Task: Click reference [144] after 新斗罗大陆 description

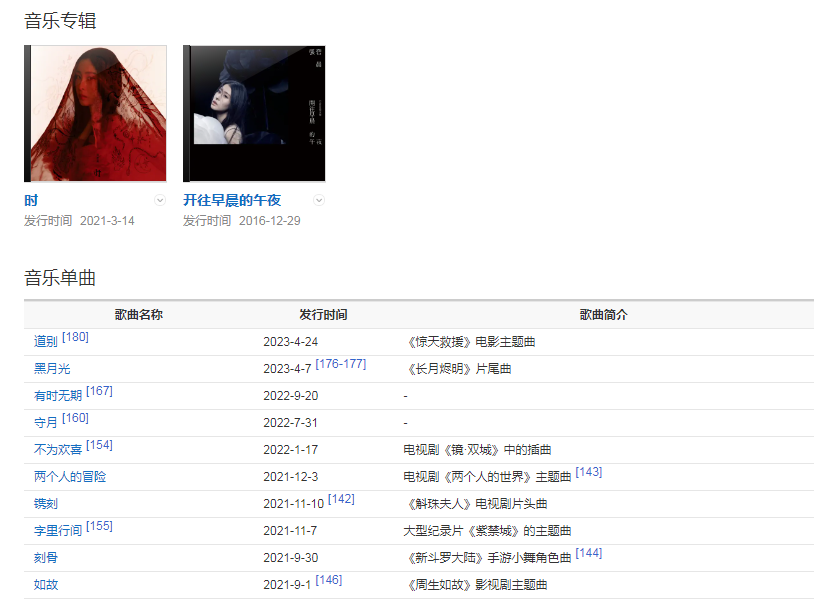Action: click(588, 553)
